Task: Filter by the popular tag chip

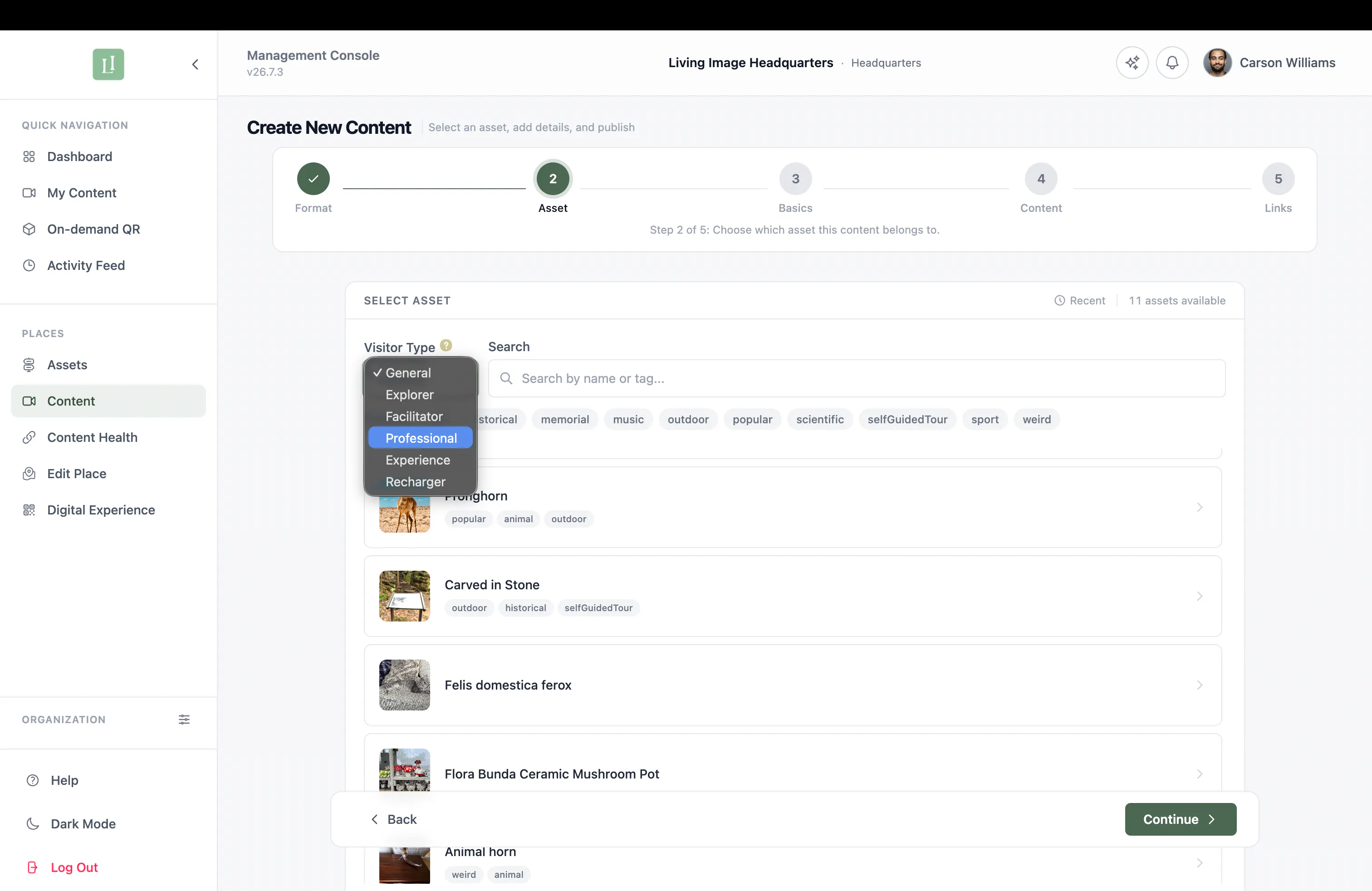Action: click(752, 420)
